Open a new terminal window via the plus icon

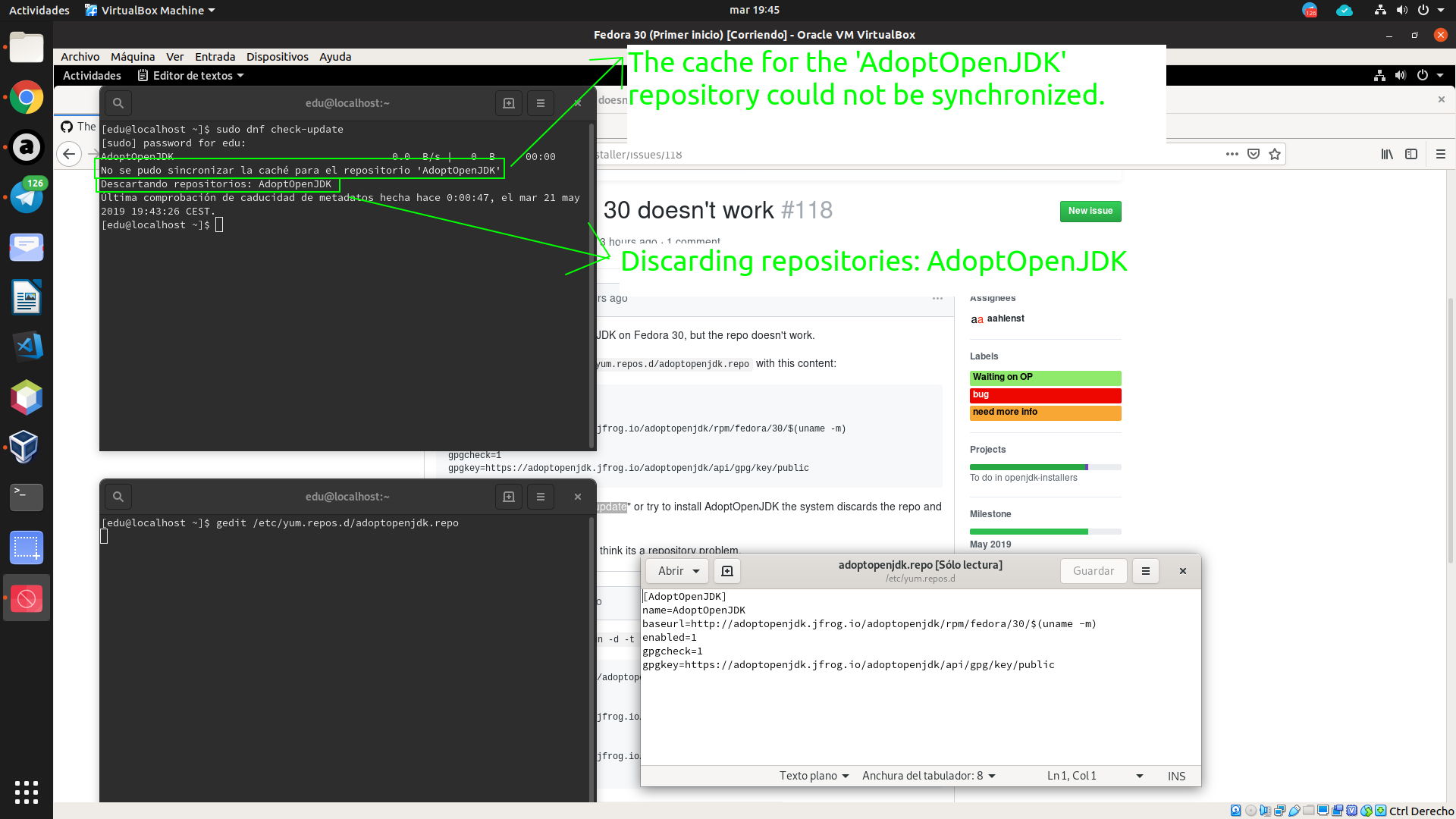[508, 103]
